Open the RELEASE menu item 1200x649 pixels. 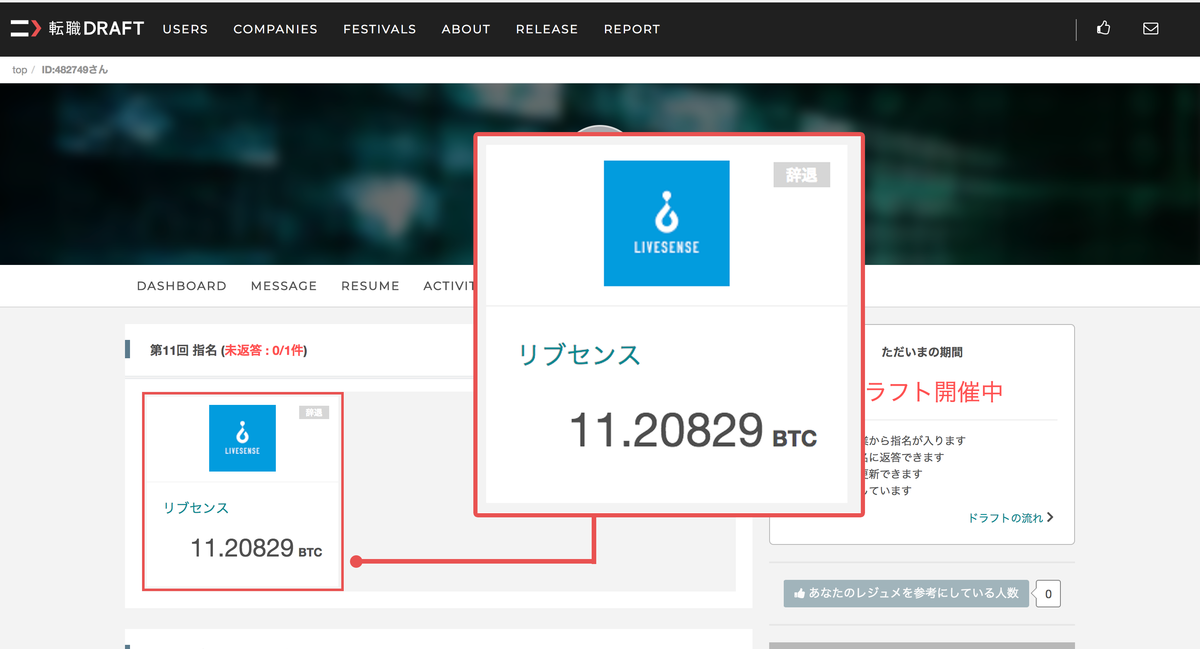click(547, 29)
